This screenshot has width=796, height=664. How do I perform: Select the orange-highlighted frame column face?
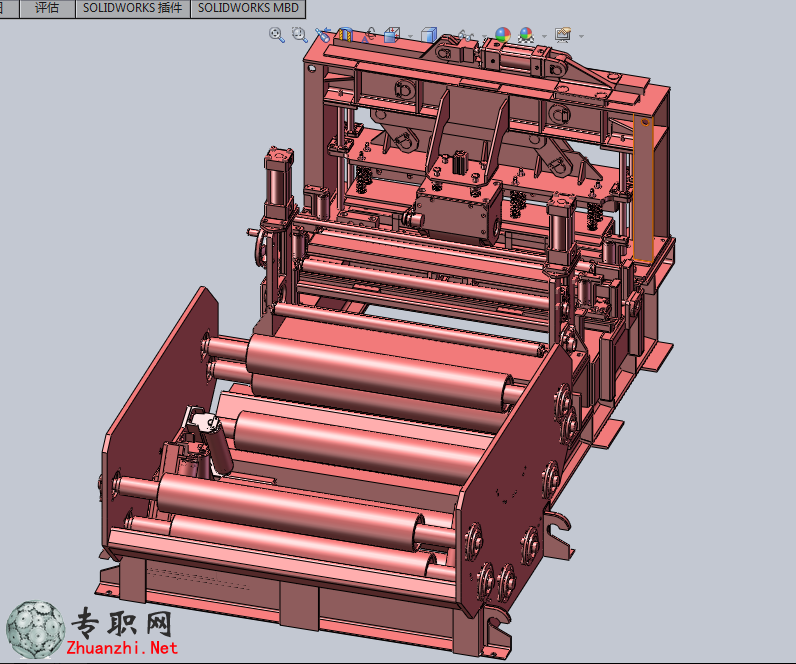coord(643,188)
